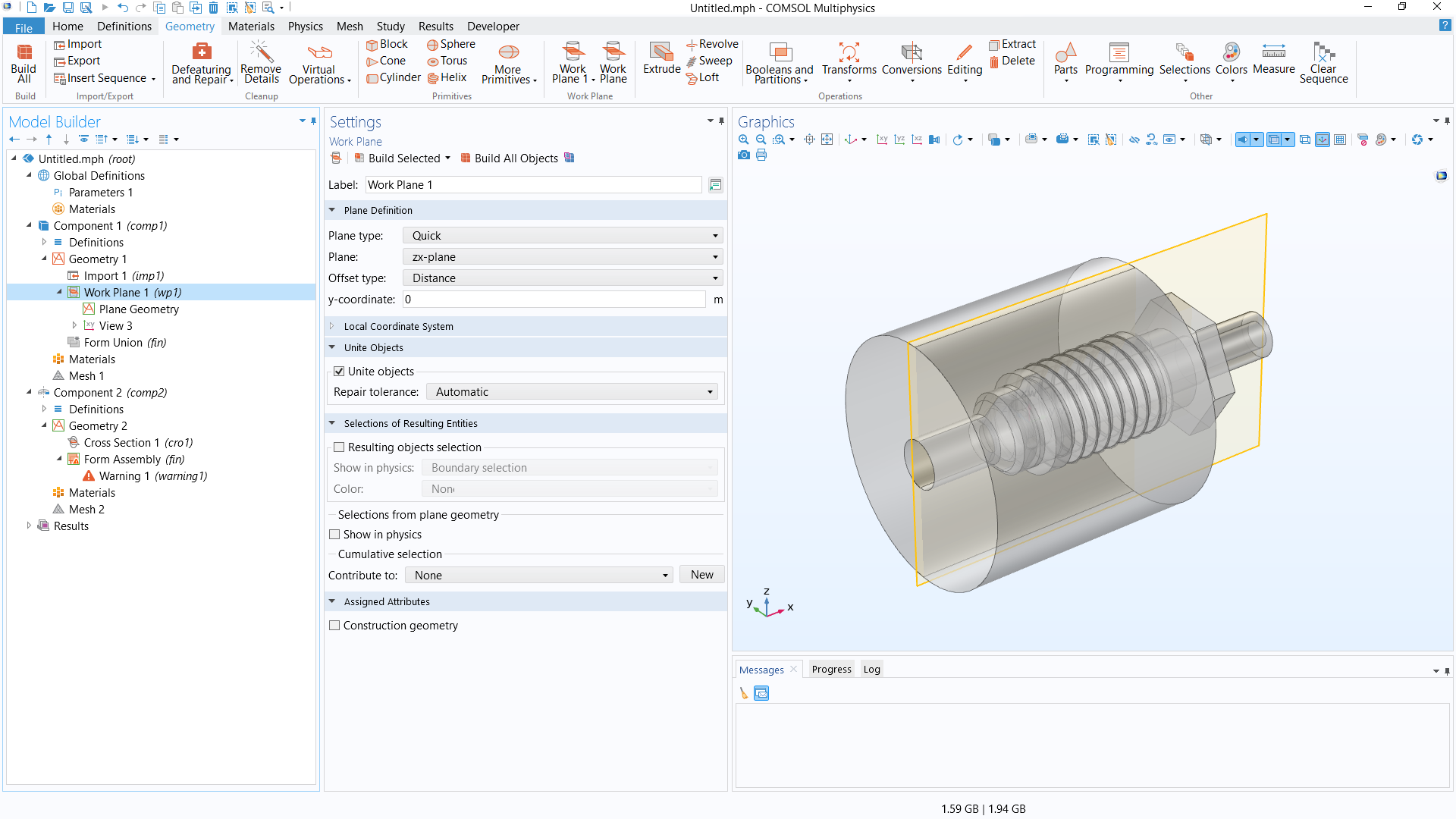Switch to the Log tab

click(872, 670)
